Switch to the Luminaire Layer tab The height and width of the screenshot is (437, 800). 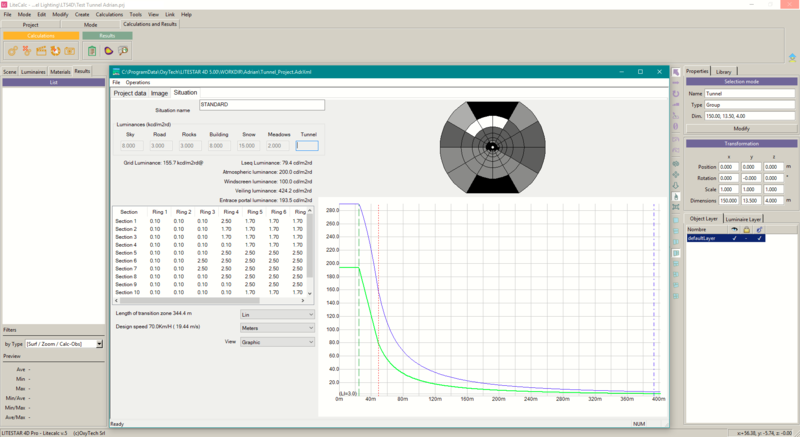pos(743,219)
